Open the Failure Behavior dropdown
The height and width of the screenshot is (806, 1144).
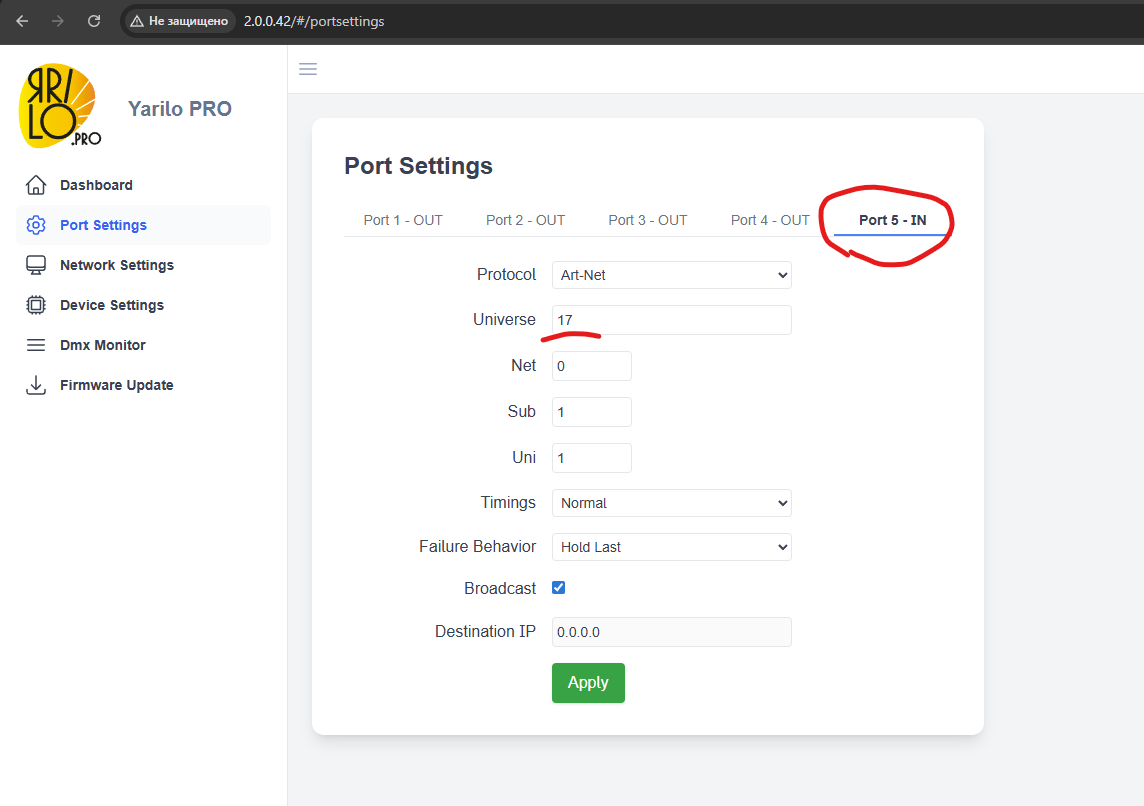(x=672, y=547)
